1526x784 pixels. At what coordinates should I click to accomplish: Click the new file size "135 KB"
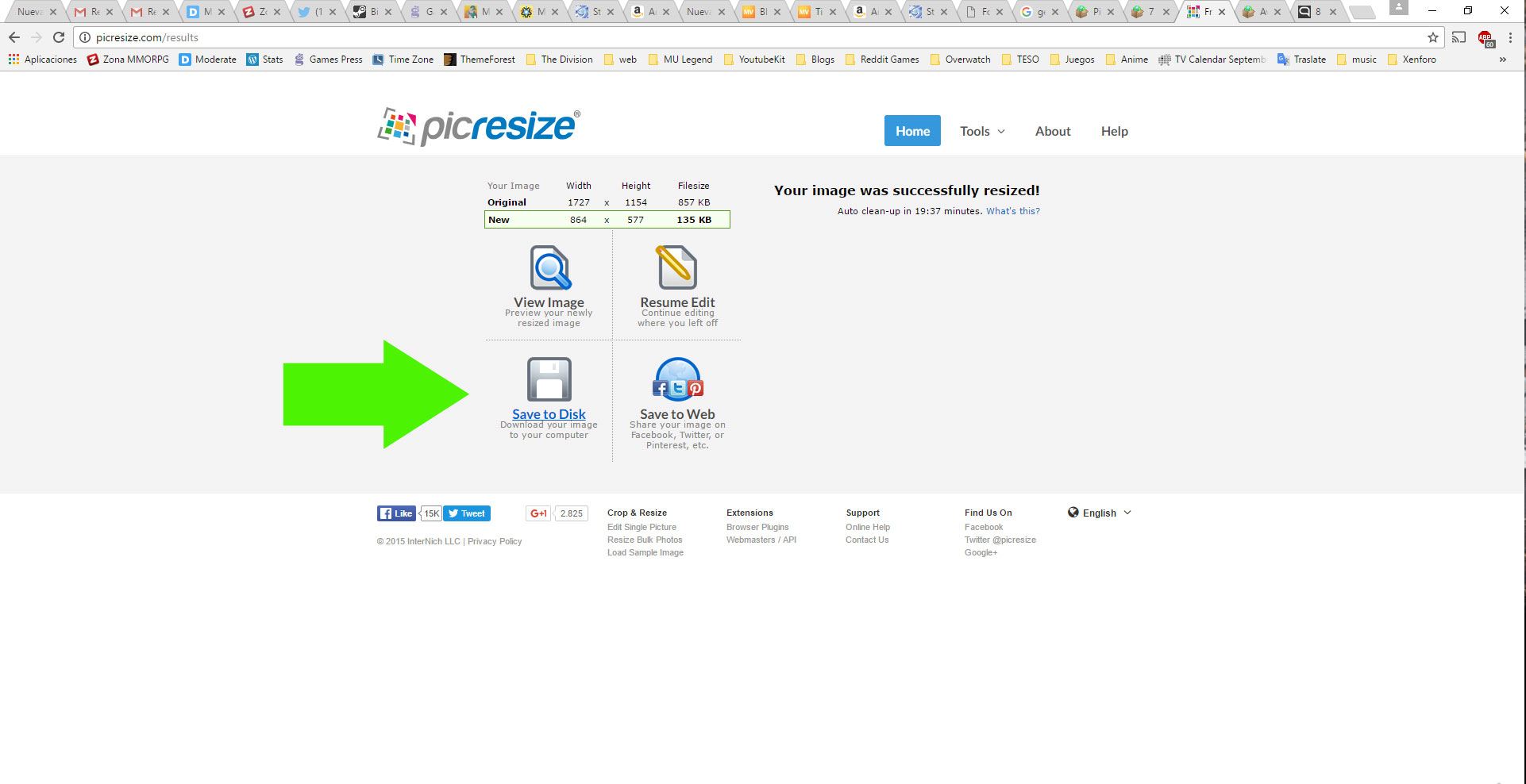coord(694,220)
